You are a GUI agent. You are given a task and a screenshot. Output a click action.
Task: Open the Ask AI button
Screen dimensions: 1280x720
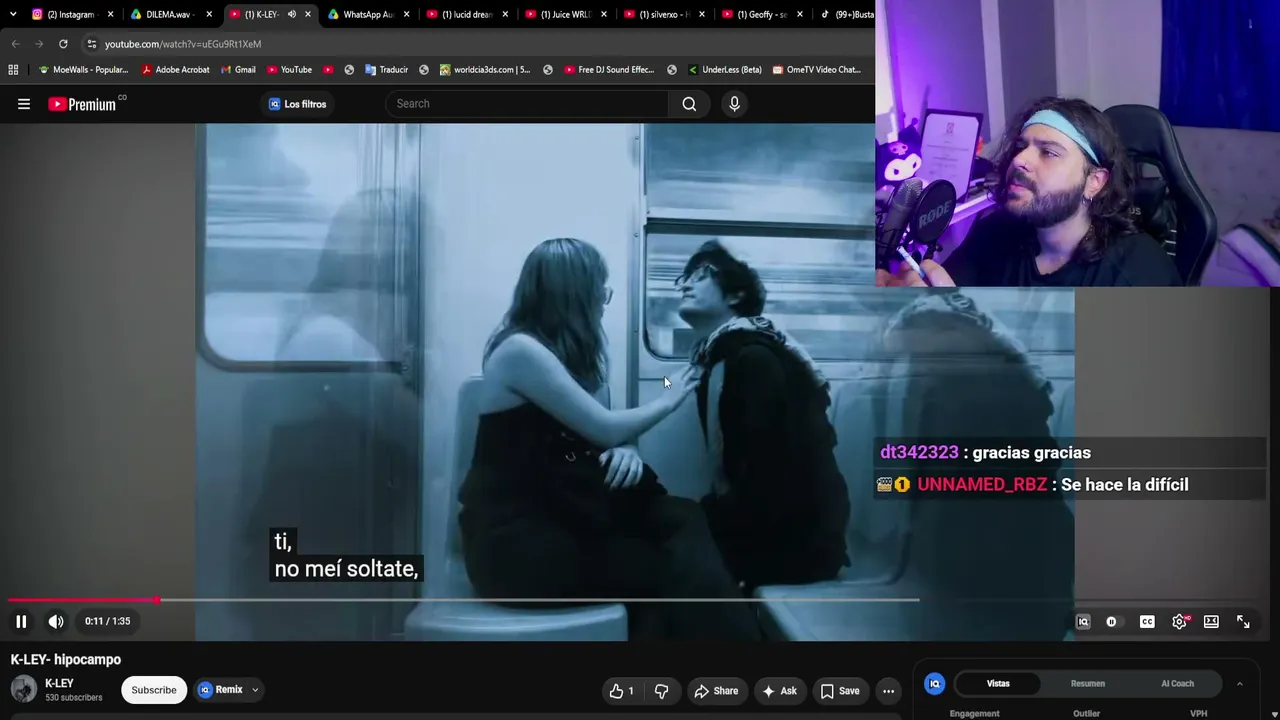[779, 691]
